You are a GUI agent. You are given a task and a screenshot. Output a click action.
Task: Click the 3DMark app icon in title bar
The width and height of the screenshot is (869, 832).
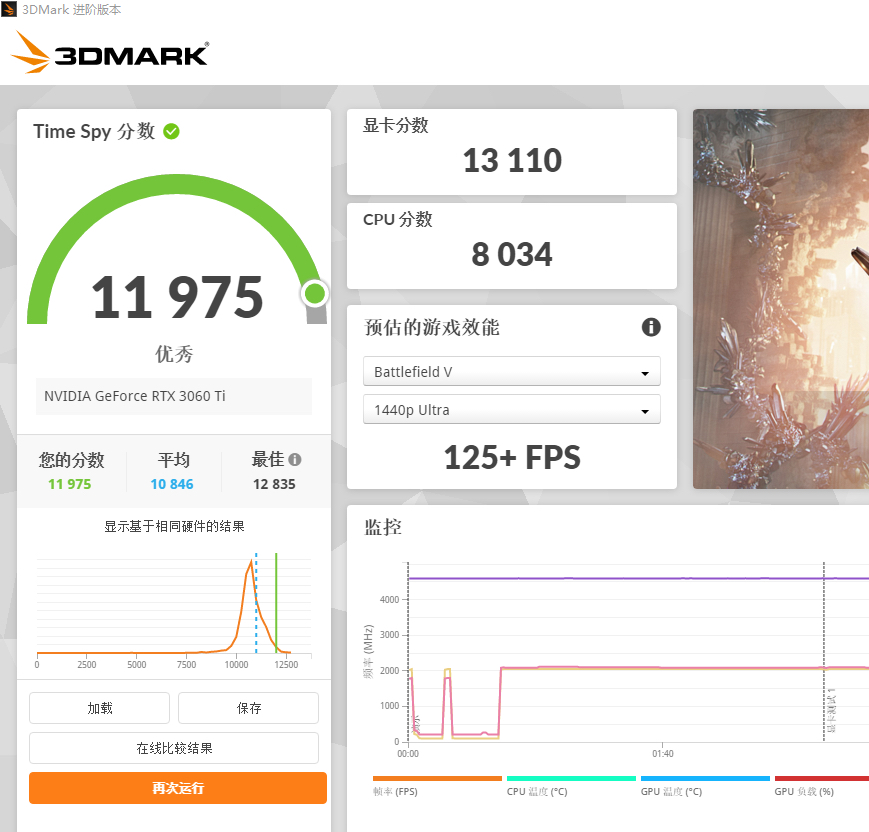click(9, 9)
